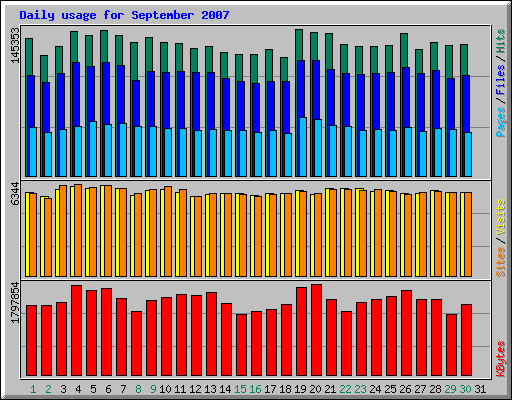Click the red KBytes bar for day 29
The height and width of the screenshot is (400, 512).
pos(451,345)
